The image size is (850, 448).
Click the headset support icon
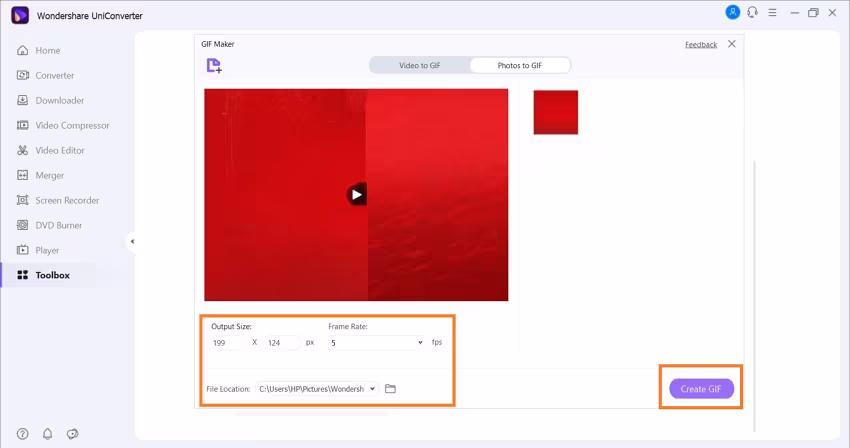tap(752, 12)
